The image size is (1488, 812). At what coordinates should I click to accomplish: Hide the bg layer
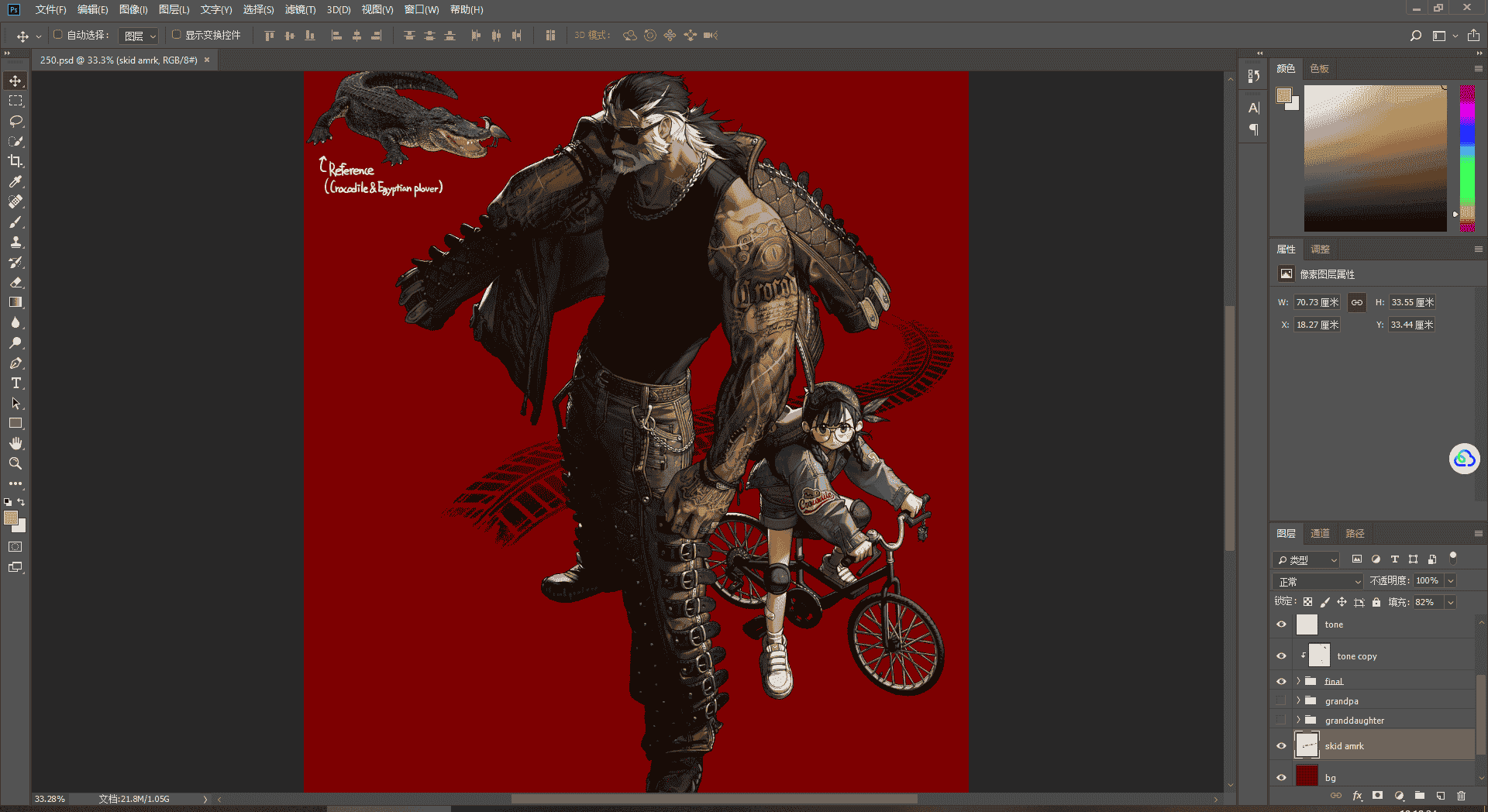[x=1281, y=777]
